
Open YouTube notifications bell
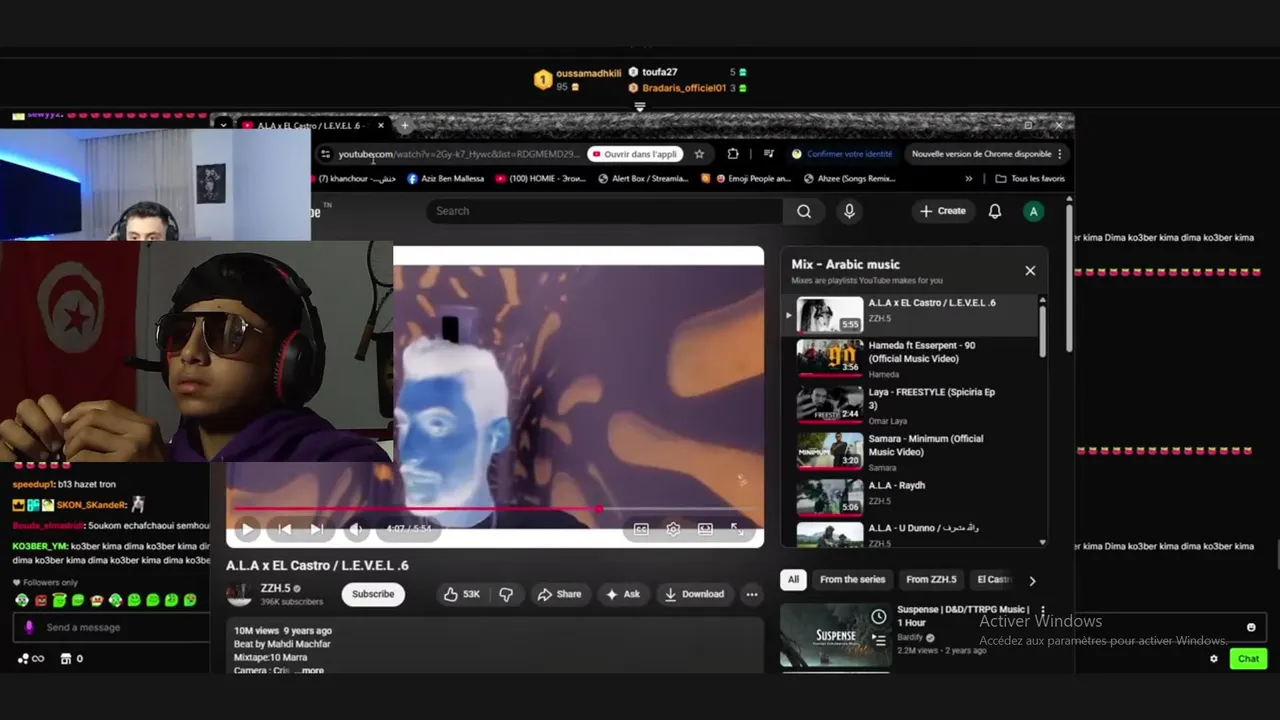click(995, 211)
